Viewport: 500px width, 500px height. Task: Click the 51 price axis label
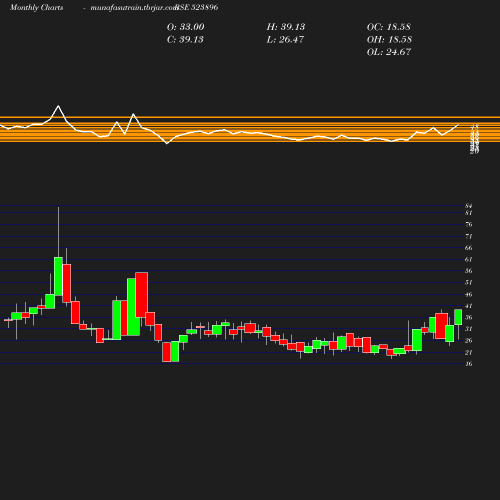click(469, 282)
